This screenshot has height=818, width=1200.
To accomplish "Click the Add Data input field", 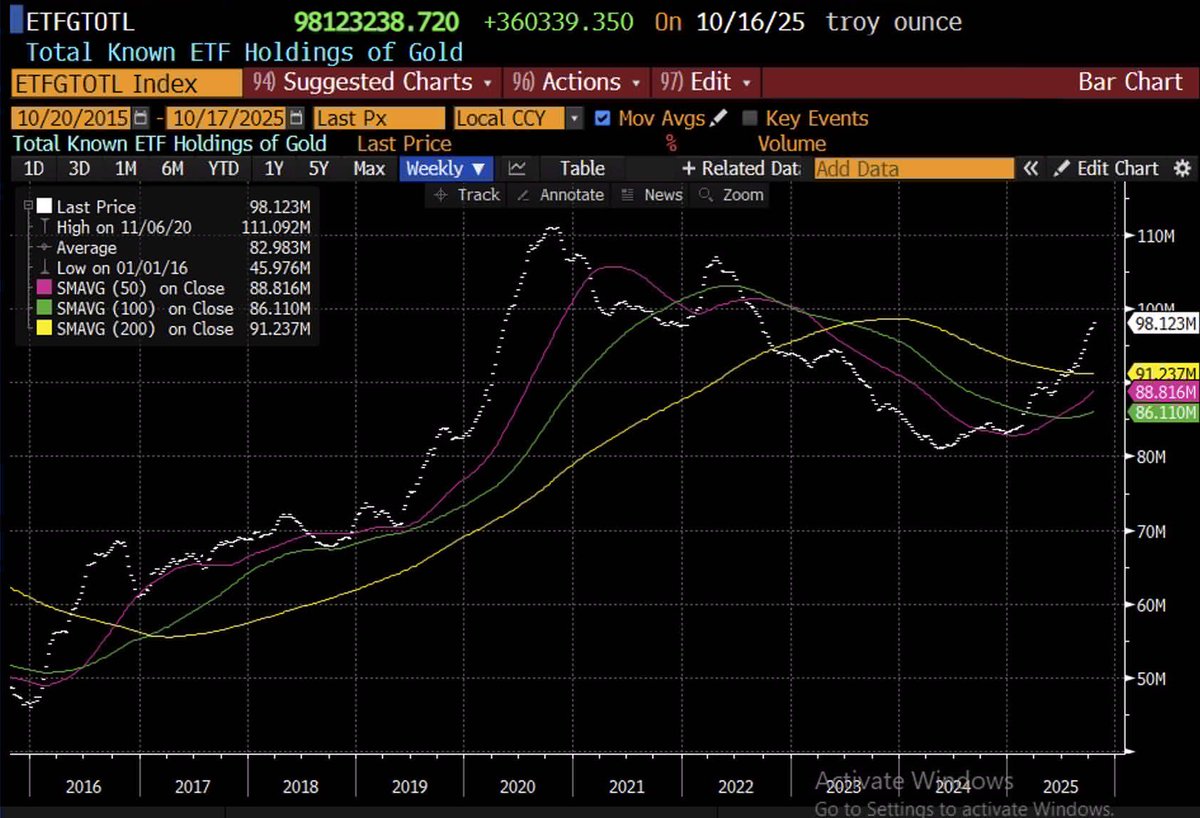I will (914, 169).
